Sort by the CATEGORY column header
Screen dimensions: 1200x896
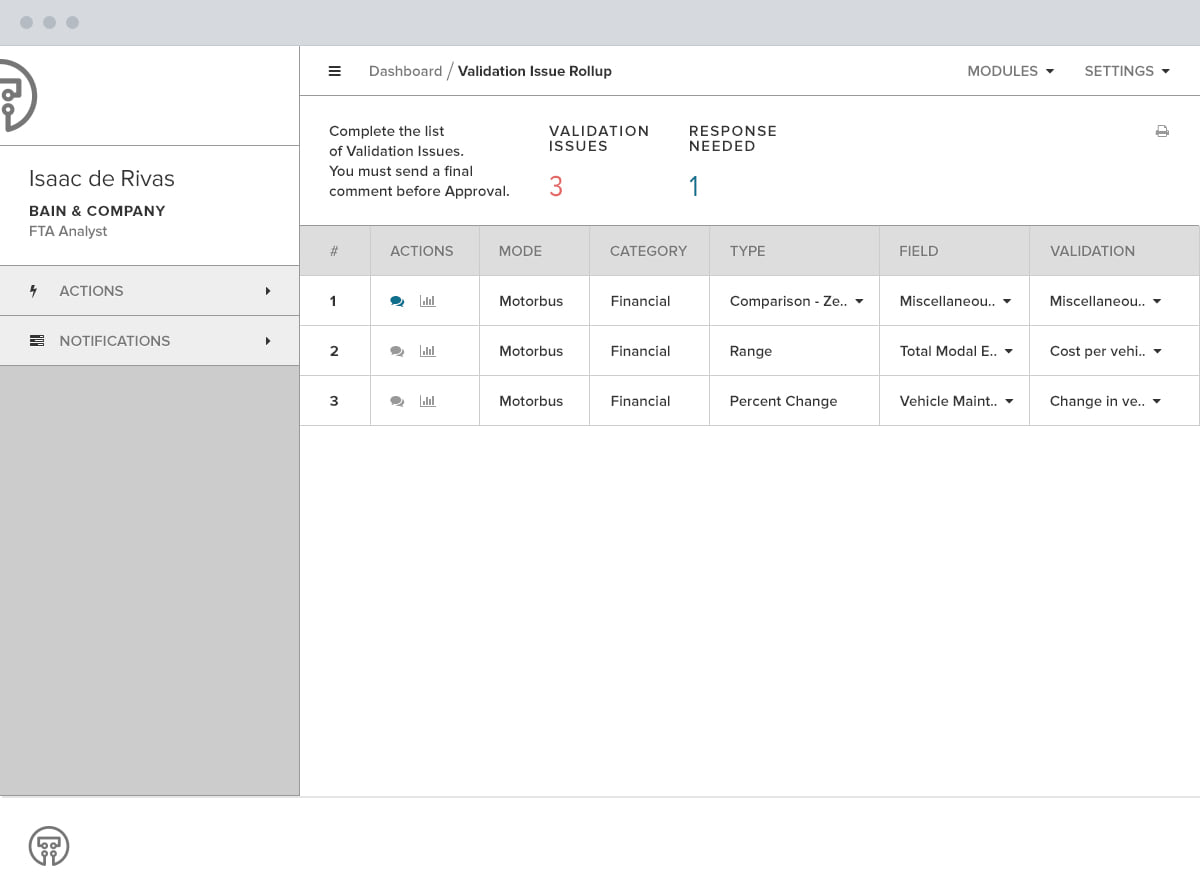(x=648, y=251)
